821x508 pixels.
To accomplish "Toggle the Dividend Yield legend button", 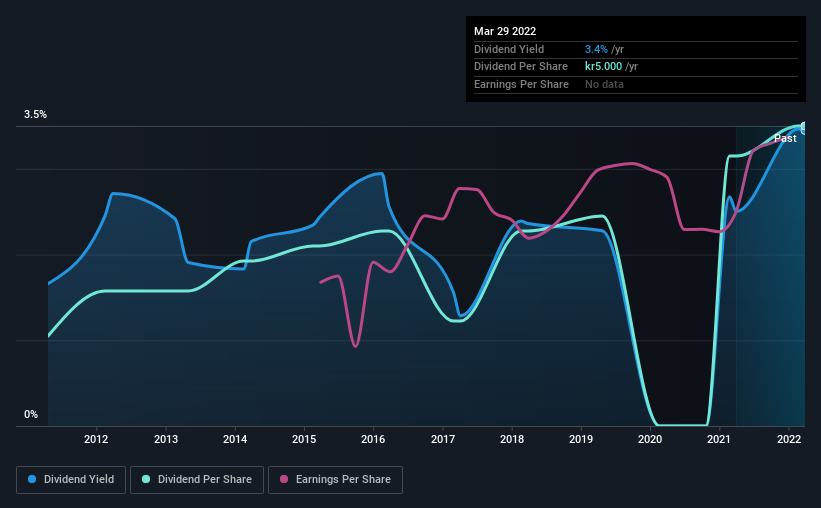I will tap(71, 480).
